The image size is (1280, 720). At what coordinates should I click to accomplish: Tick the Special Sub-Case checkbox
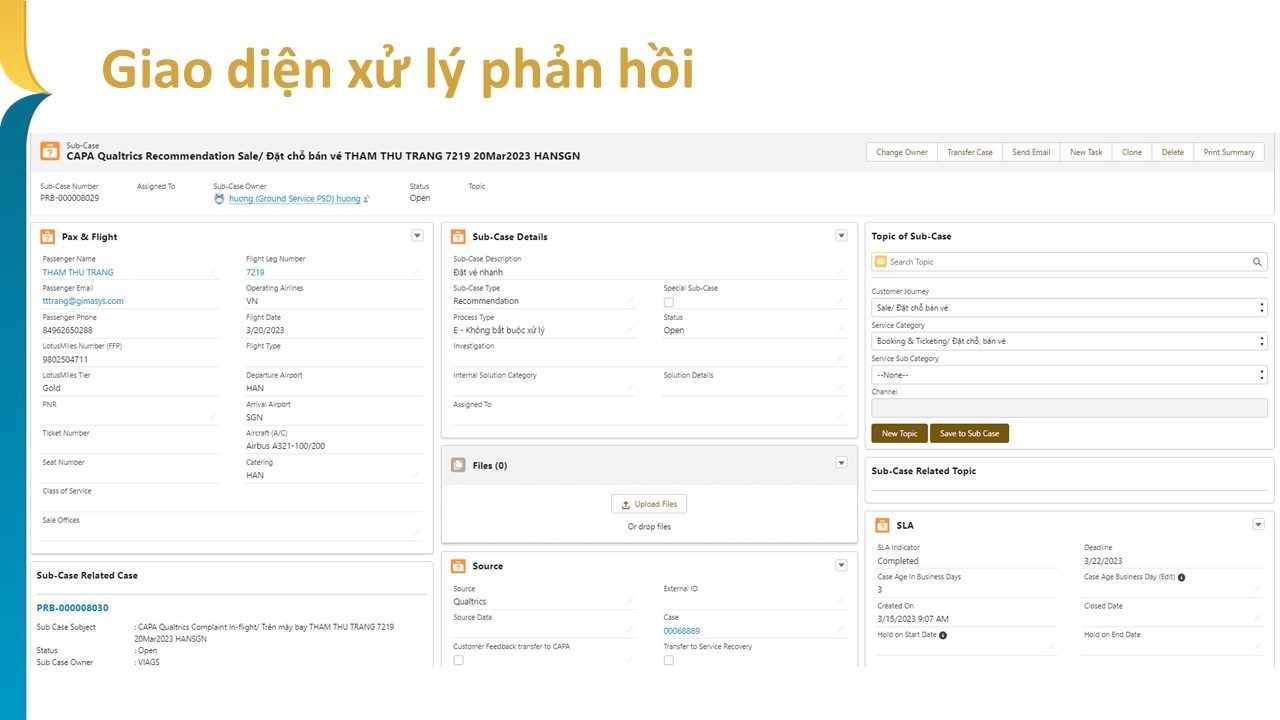tap(669, 302)
